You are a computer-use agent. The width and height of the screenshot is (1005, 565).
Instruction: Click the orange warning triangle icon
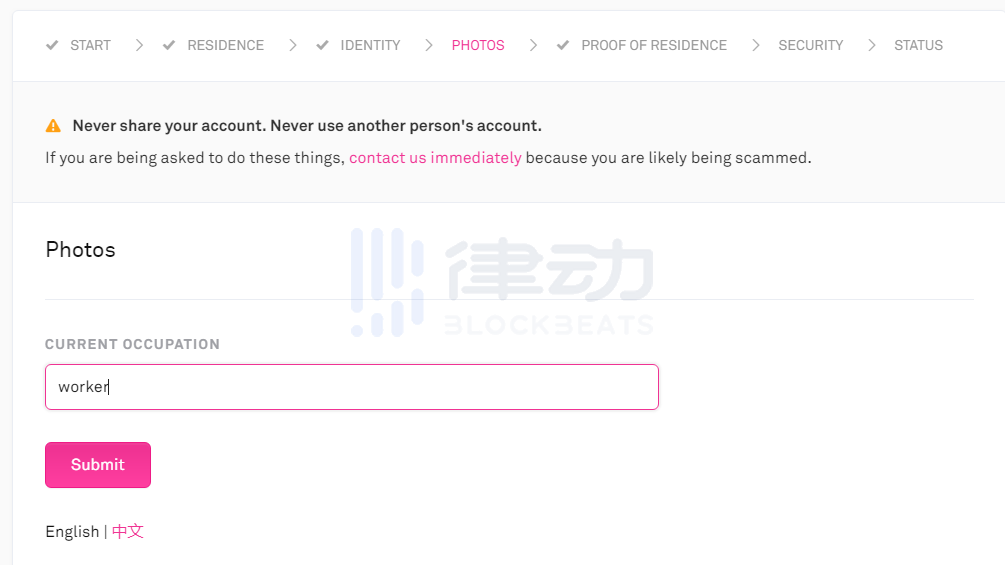pyautogui.click(x=53, y=126)
